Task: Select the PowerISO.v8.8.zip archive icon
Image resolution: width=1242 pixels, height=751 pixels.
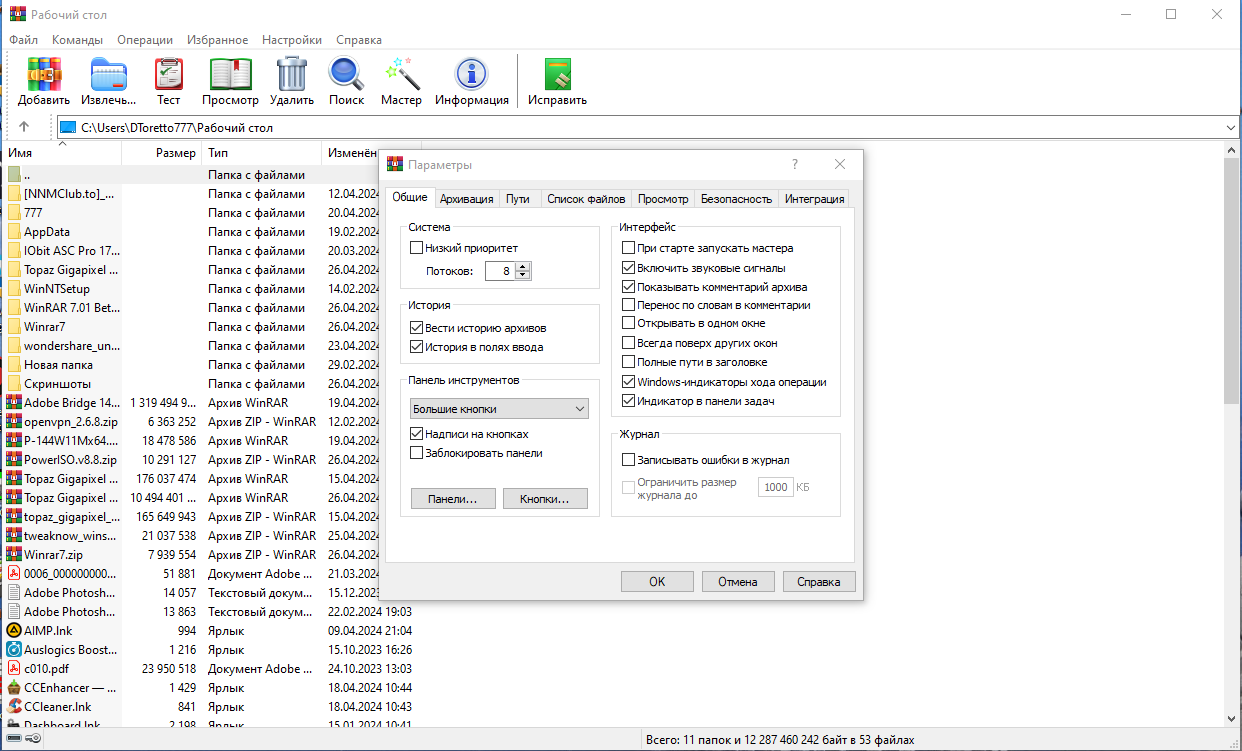Action: pyautogui.click(x=14, y=460)
